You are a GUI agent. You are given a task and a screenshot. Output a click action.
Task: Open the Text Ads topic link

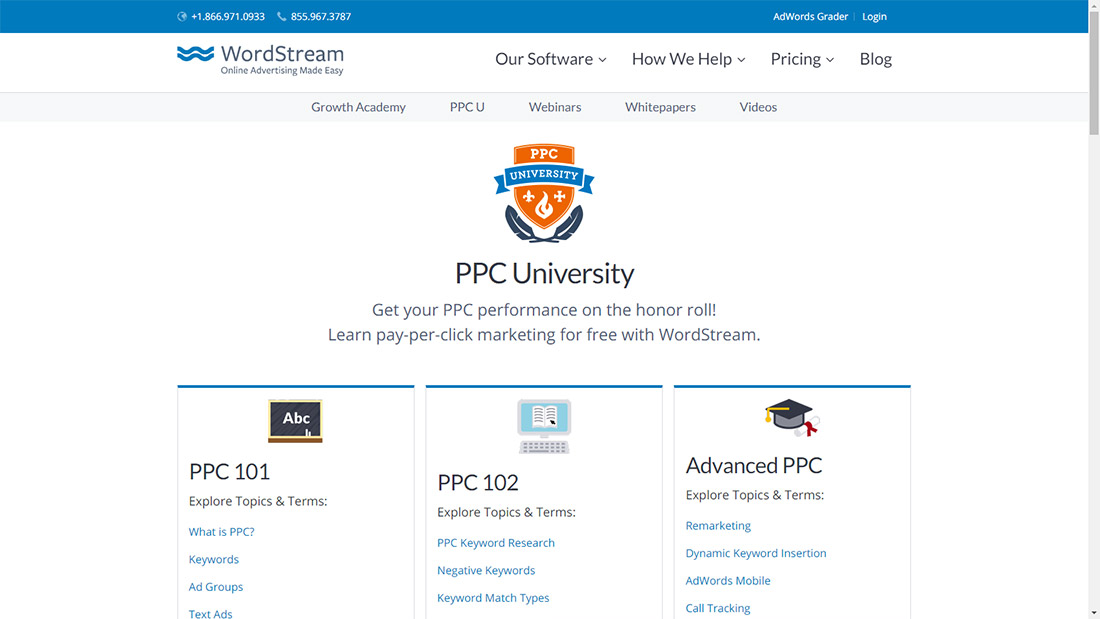[x=210, y=614]
